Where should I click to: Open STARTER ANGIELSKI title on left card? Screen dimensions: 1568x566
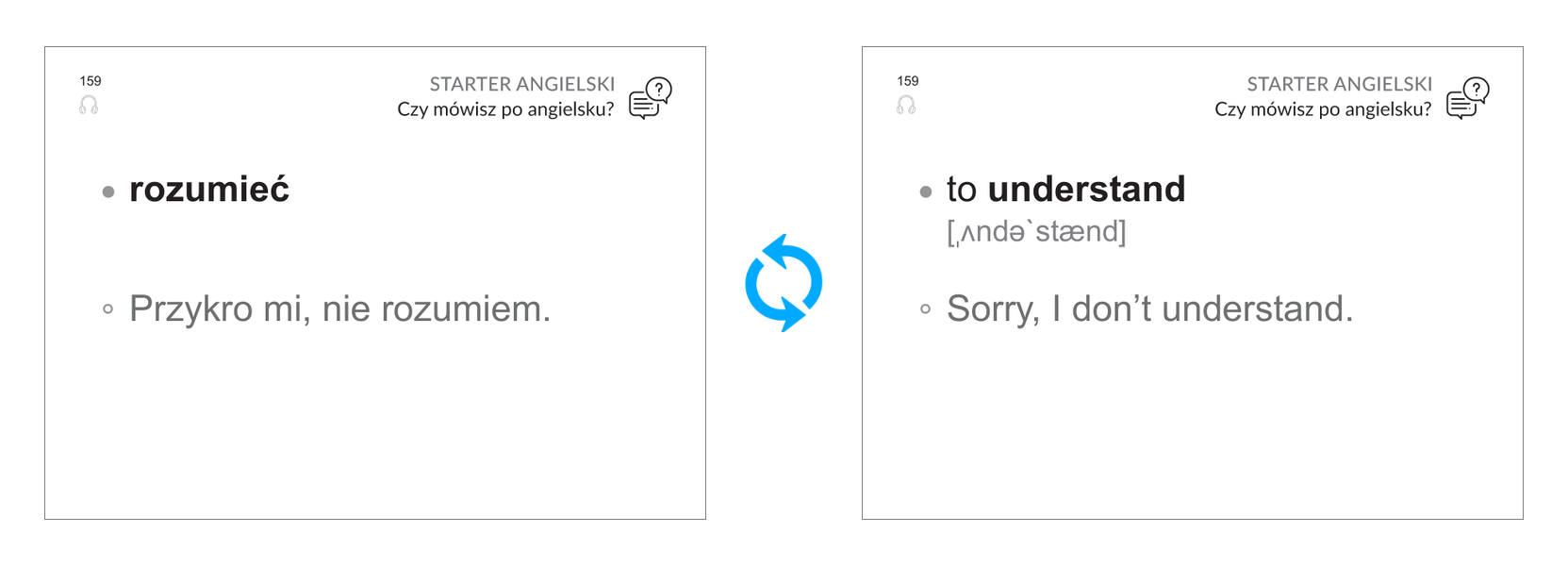[x=522, y=84]
